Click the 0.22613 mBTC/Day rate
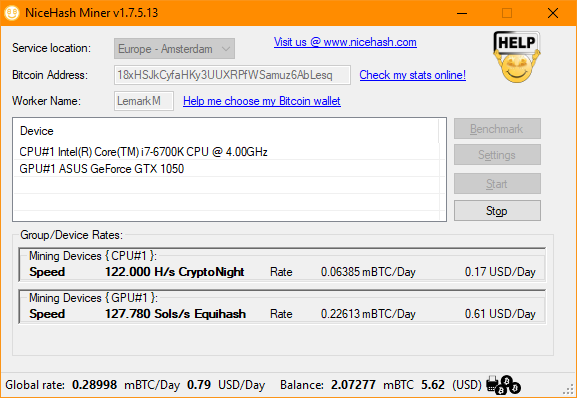Image resolution: width=577 pixels, height=398 pixels. [368, 314]
